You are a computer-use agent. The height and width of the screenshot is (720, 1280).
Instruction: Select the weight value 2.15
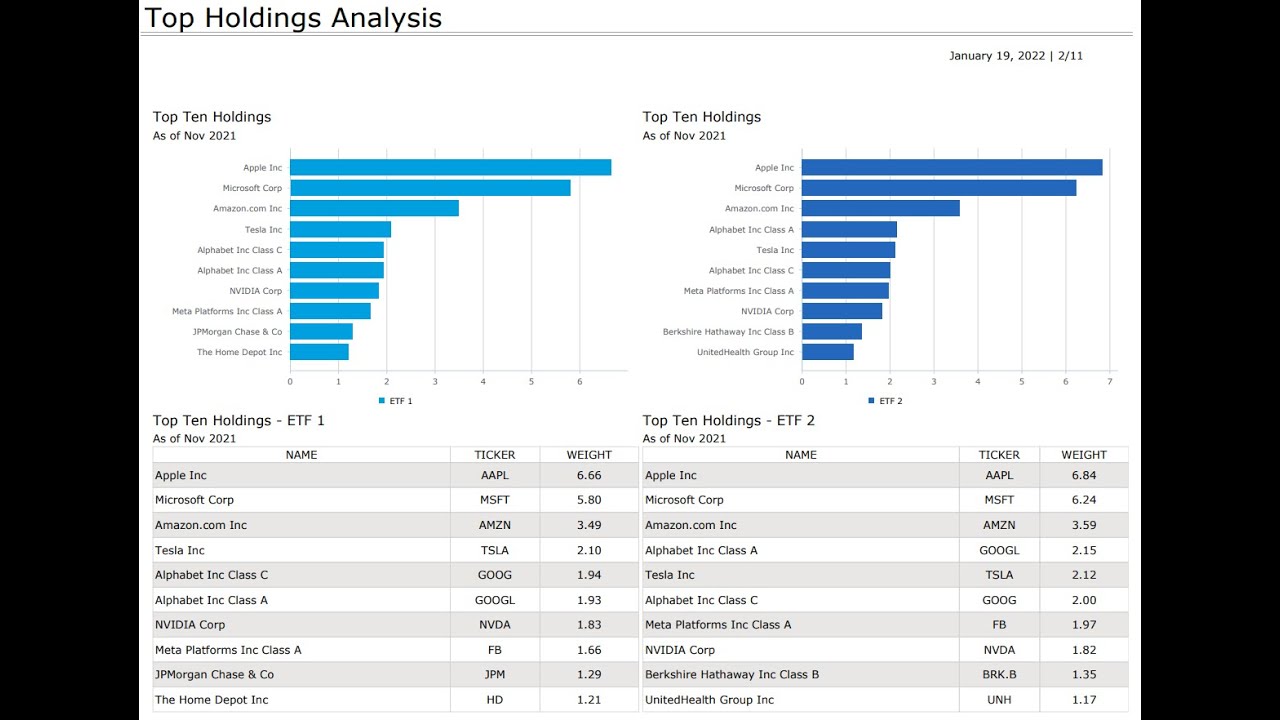[1084, 550]
